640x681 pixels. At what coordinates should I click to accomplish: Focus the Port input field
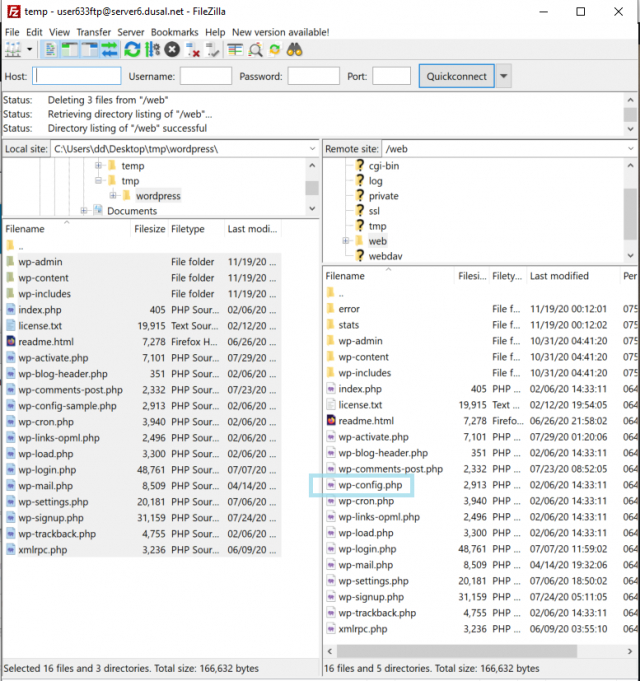391,76
